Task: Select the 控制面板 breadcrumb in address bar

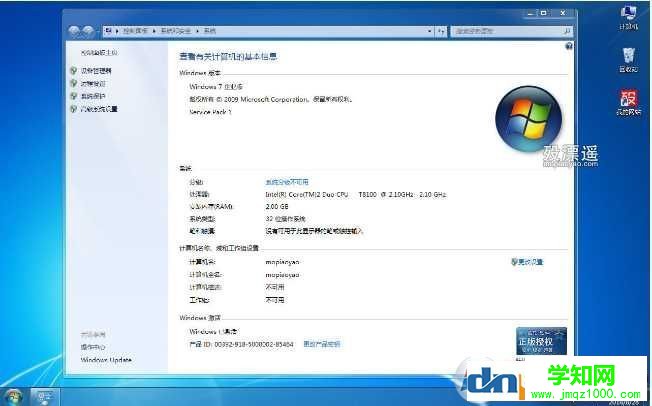Action: click(x=135, y=31)
